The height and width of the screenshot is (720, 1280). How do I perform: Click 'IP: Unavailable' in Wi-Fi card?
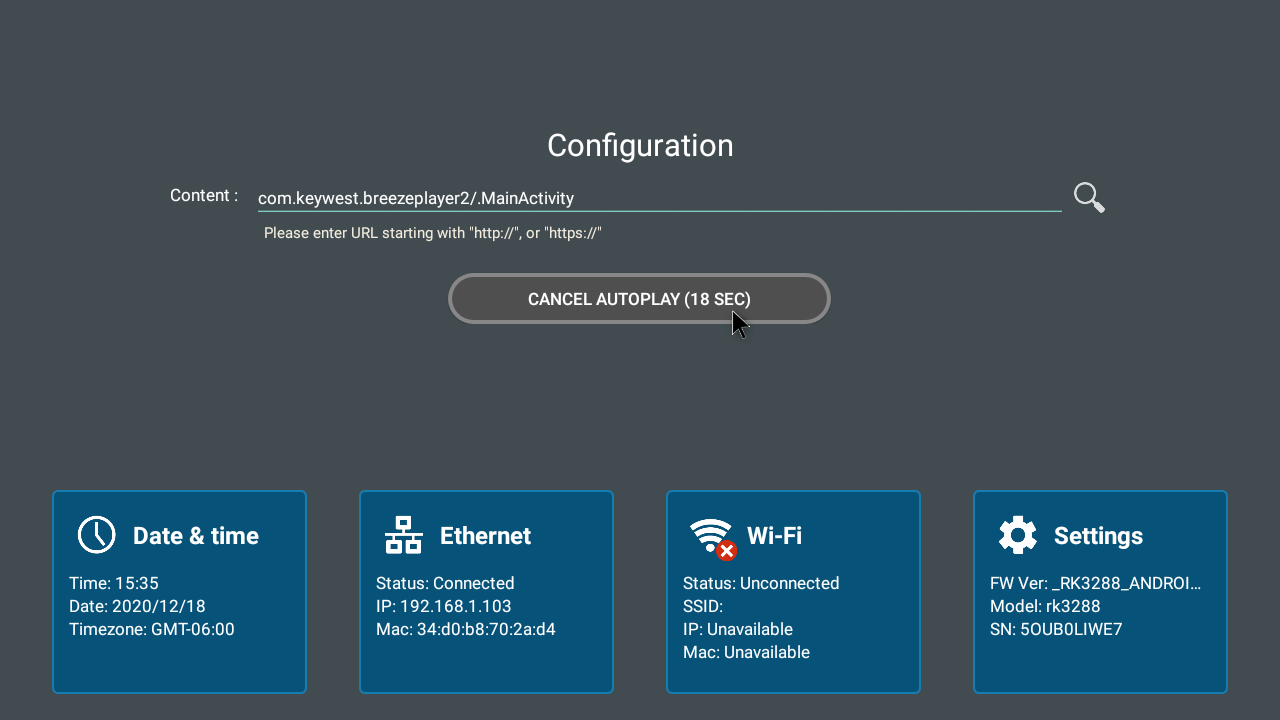[x=738, y=629]
